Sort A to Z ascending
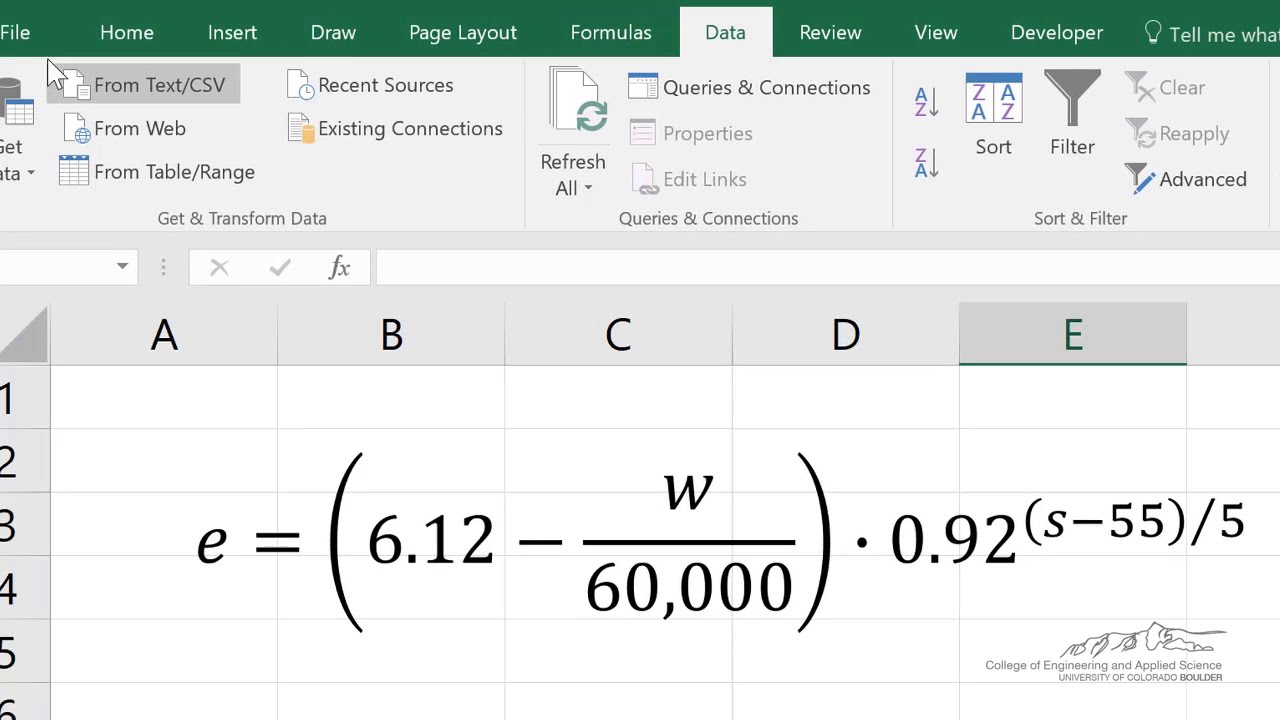 pos(926,101)
